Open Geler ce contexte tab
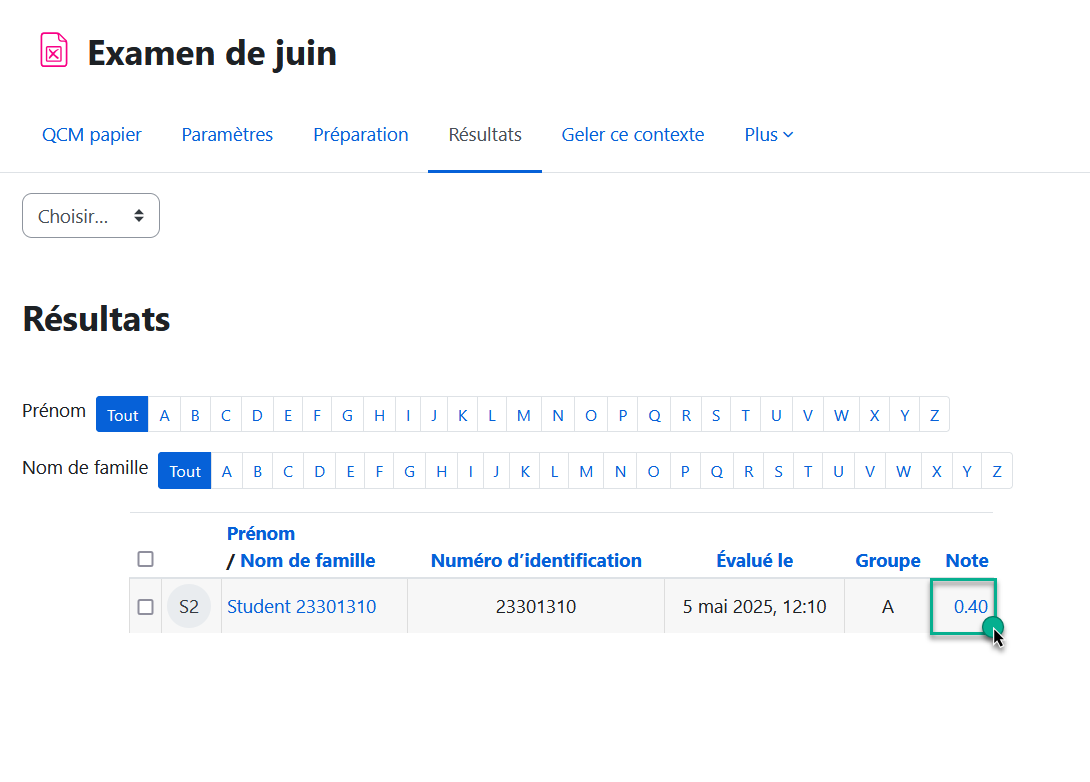 coord(632,135)
